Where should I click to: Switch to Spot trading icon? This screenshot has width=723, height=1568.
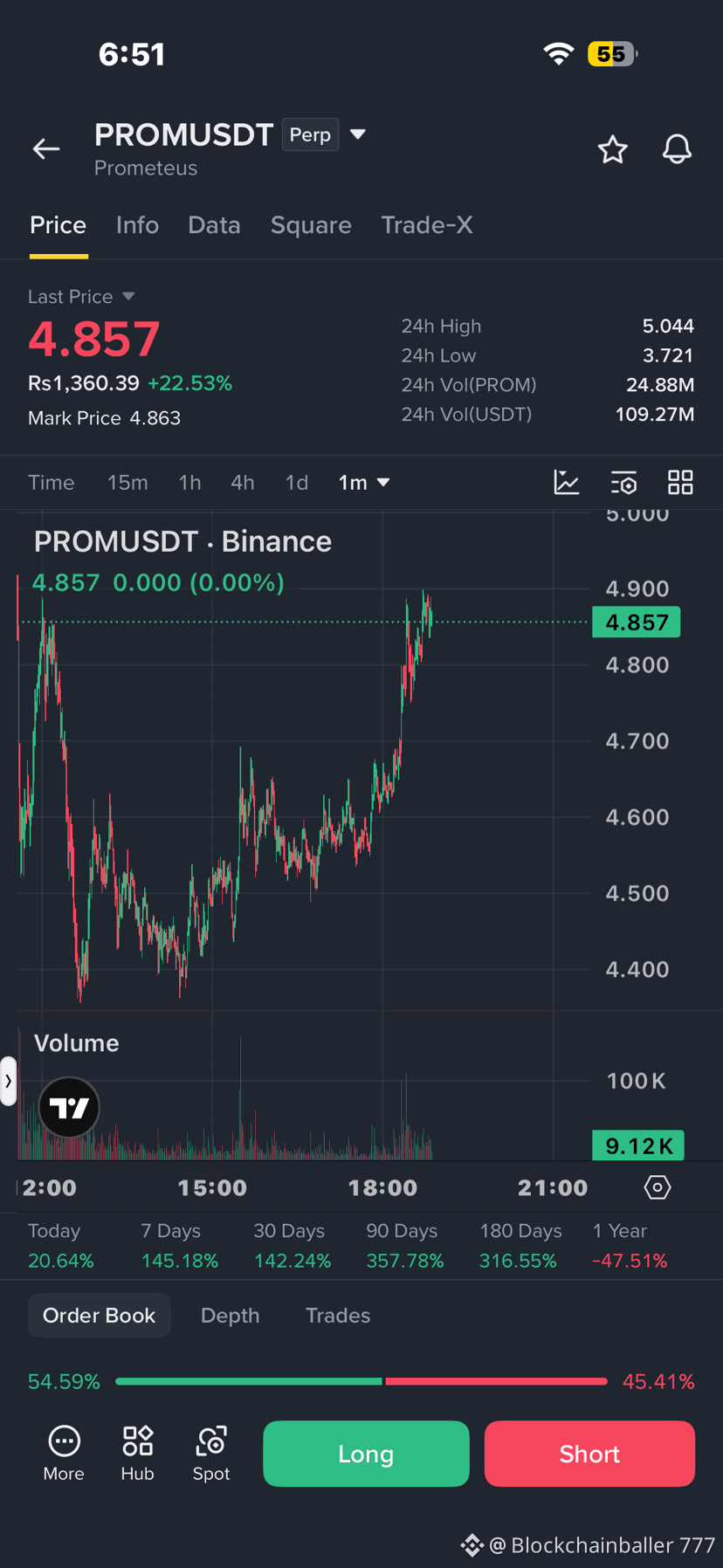point(211,1454)
